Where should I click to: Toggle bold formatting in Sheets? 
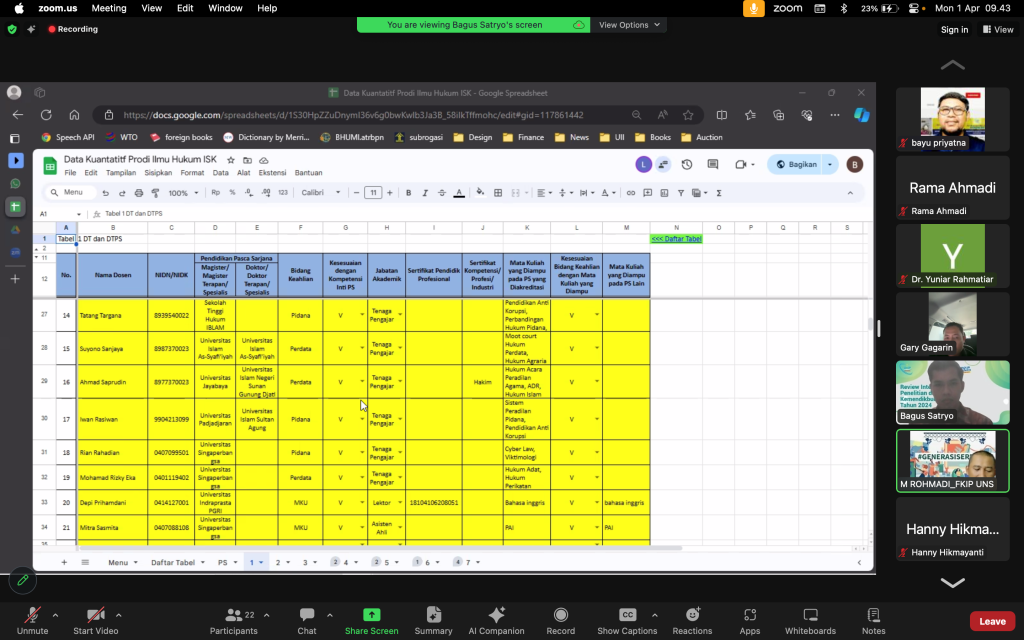pos(408,193)
